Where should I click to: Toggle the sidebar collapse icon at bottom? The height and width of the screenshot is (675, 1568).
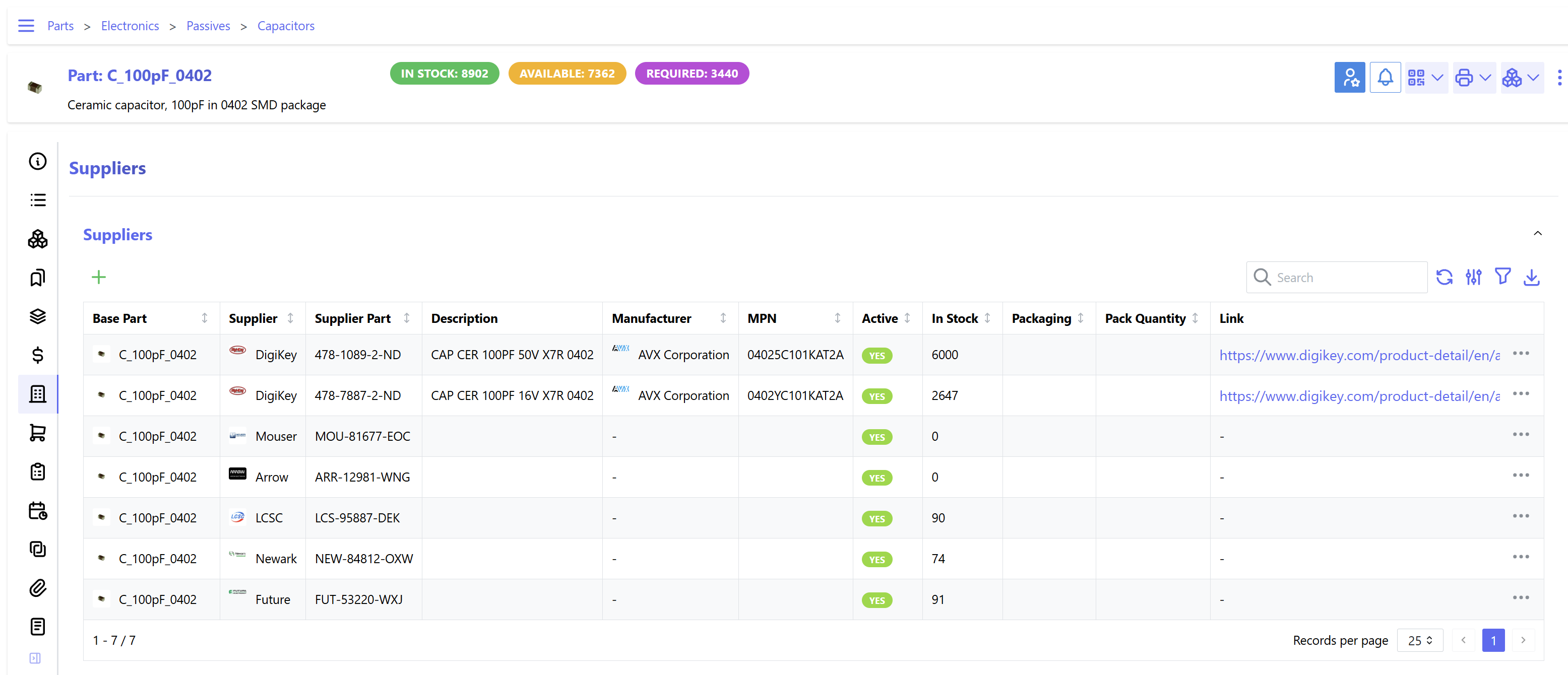coord(35,658)
